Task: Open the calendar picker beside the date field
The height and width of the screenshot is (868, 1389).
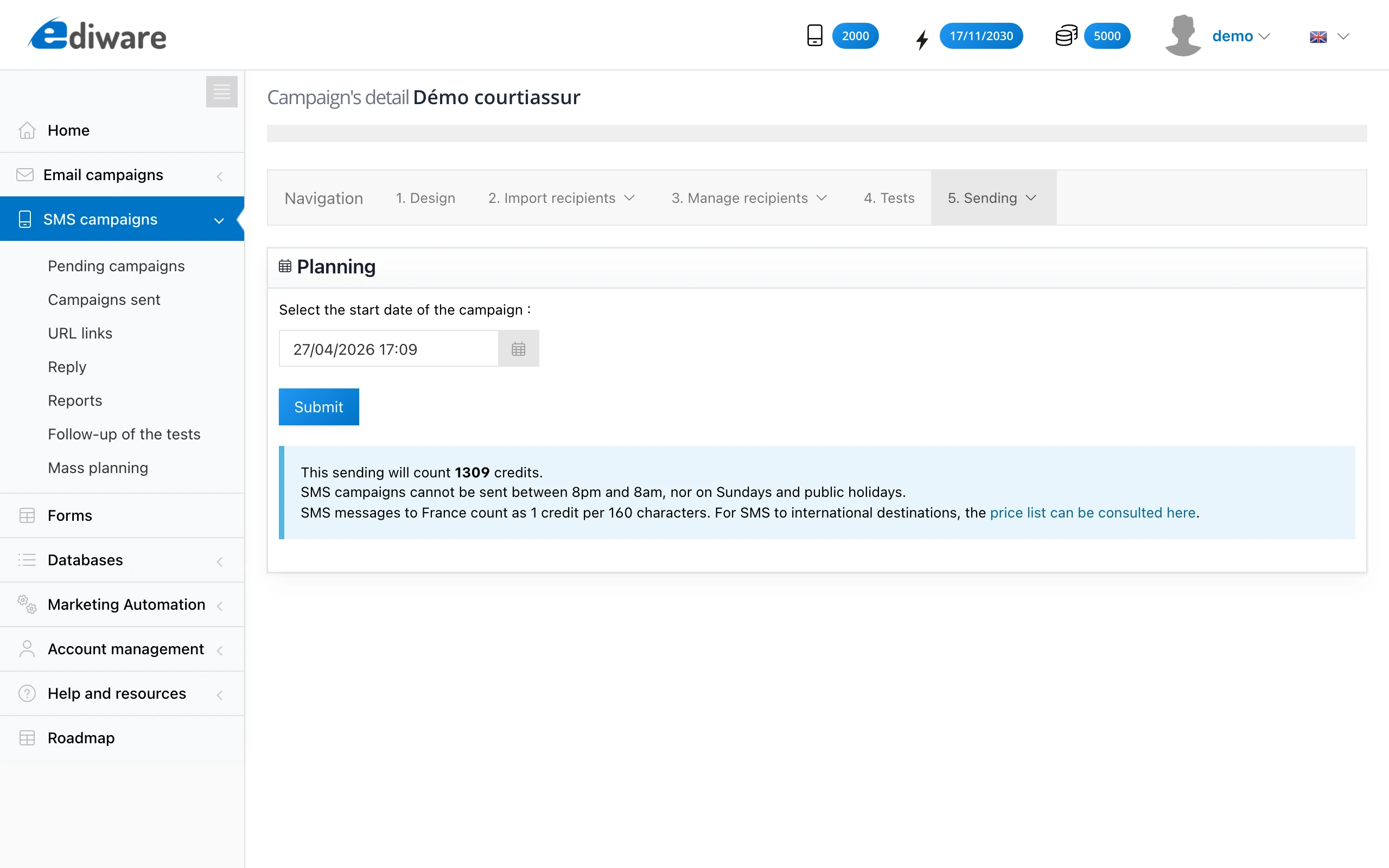Action: pos(518,348)
